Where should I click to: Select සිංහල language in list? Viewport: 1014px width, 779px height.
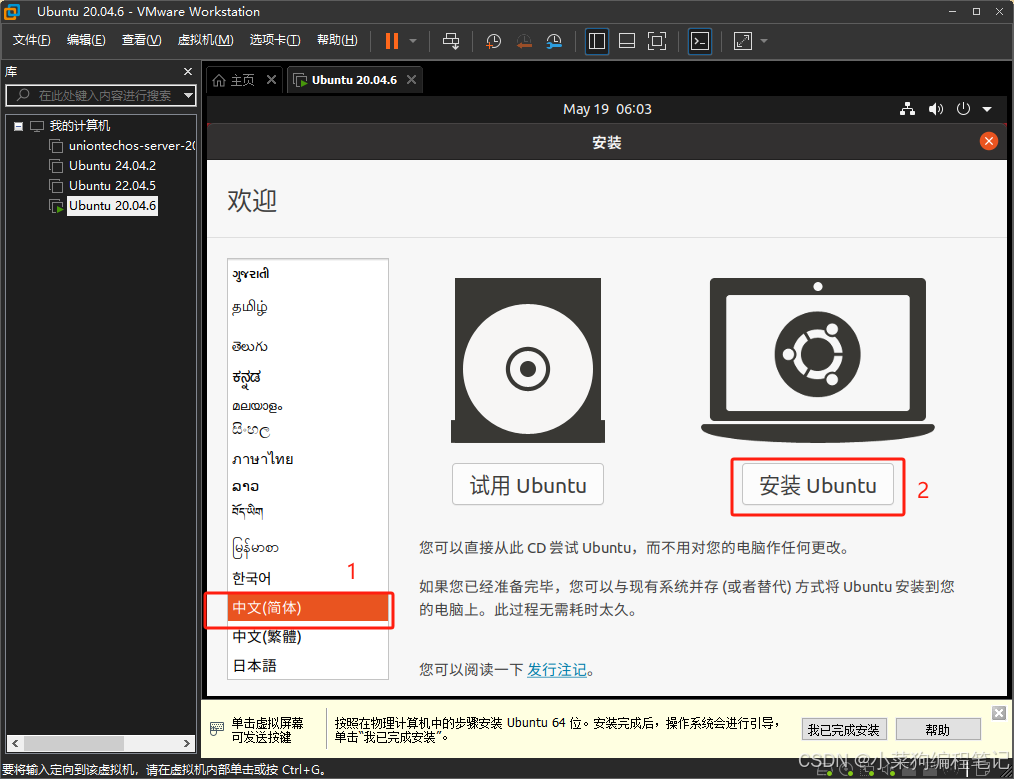308,430
